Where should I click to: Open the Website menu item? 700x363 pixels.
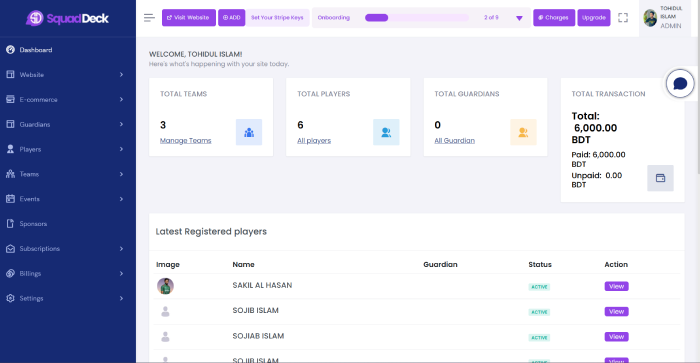tap(68, 75)
